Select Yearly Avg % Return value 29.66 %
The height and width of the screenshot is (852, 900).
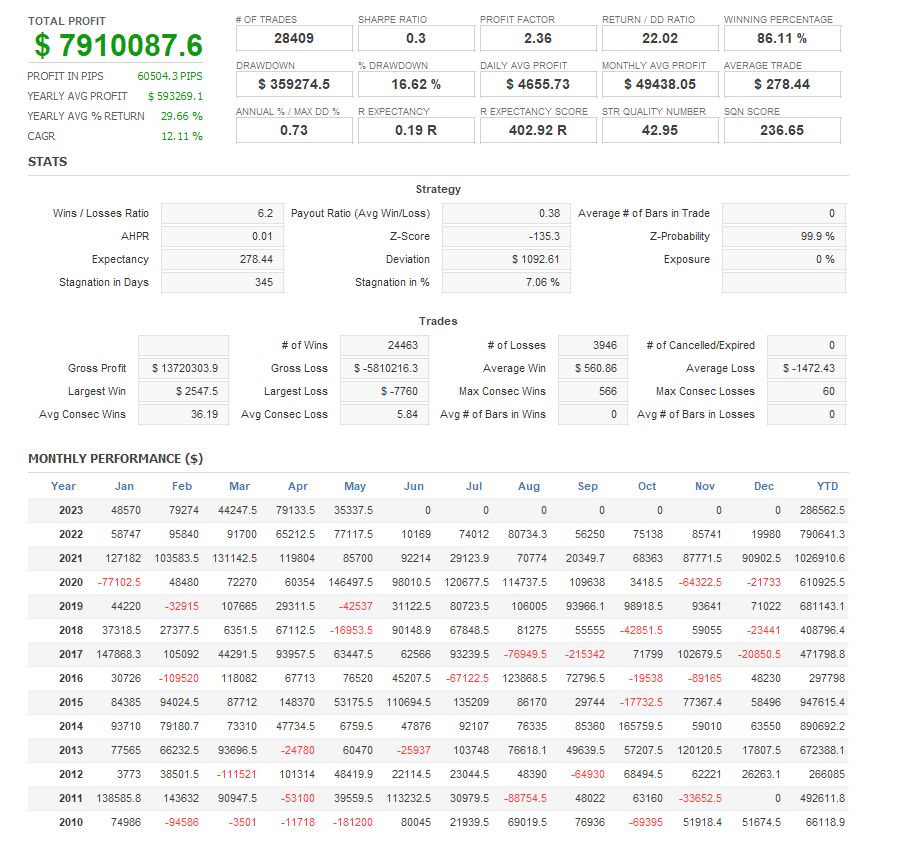tap(182, 116)
